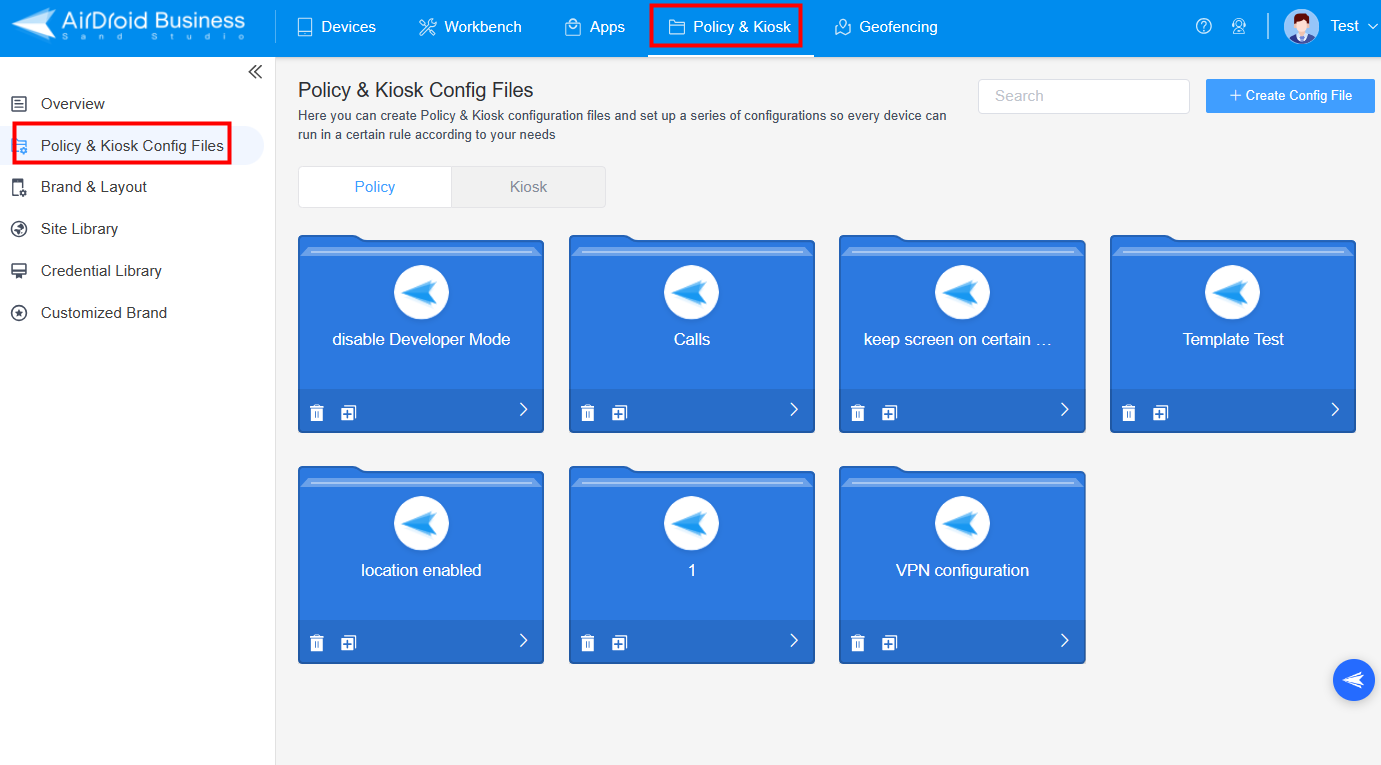
Task: Click the Search input field
Action: pyautogui.click(x=1083, y=96)
